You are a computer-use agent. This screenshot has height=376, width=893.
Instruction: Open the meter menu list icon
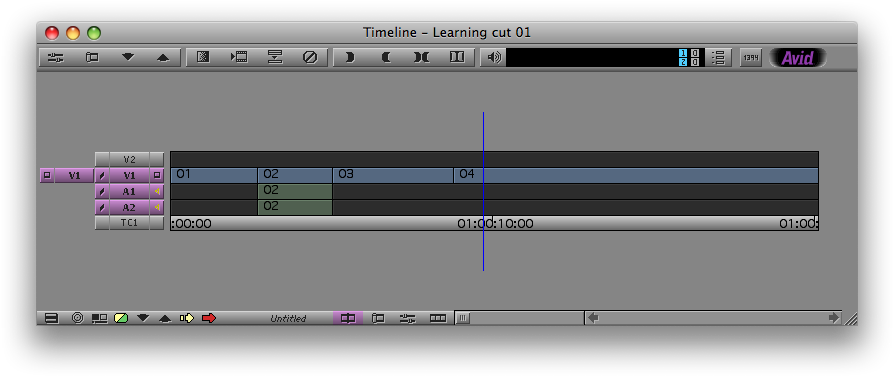pyautogui.click(x=718, y=58)
